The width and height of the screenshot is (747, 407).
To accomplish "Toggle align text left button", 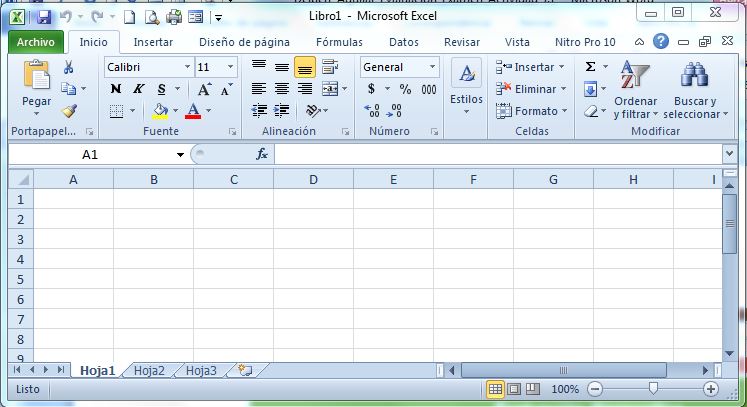I will (259, 89).
